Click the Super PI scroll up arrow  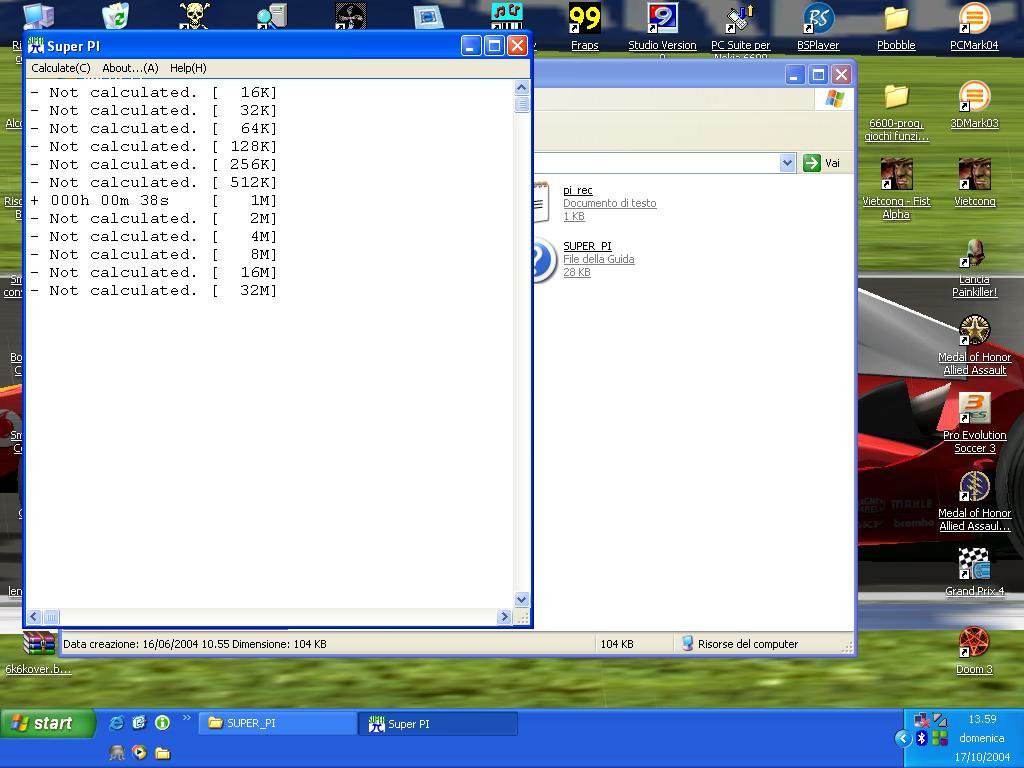(x=521, y=87)
